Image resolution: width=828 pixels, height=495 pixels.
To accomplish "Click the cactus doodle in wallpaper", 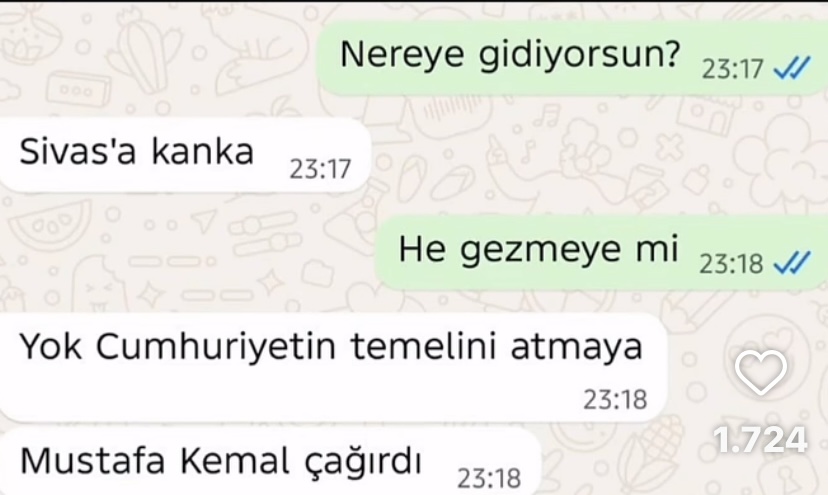I will [144, 50].
